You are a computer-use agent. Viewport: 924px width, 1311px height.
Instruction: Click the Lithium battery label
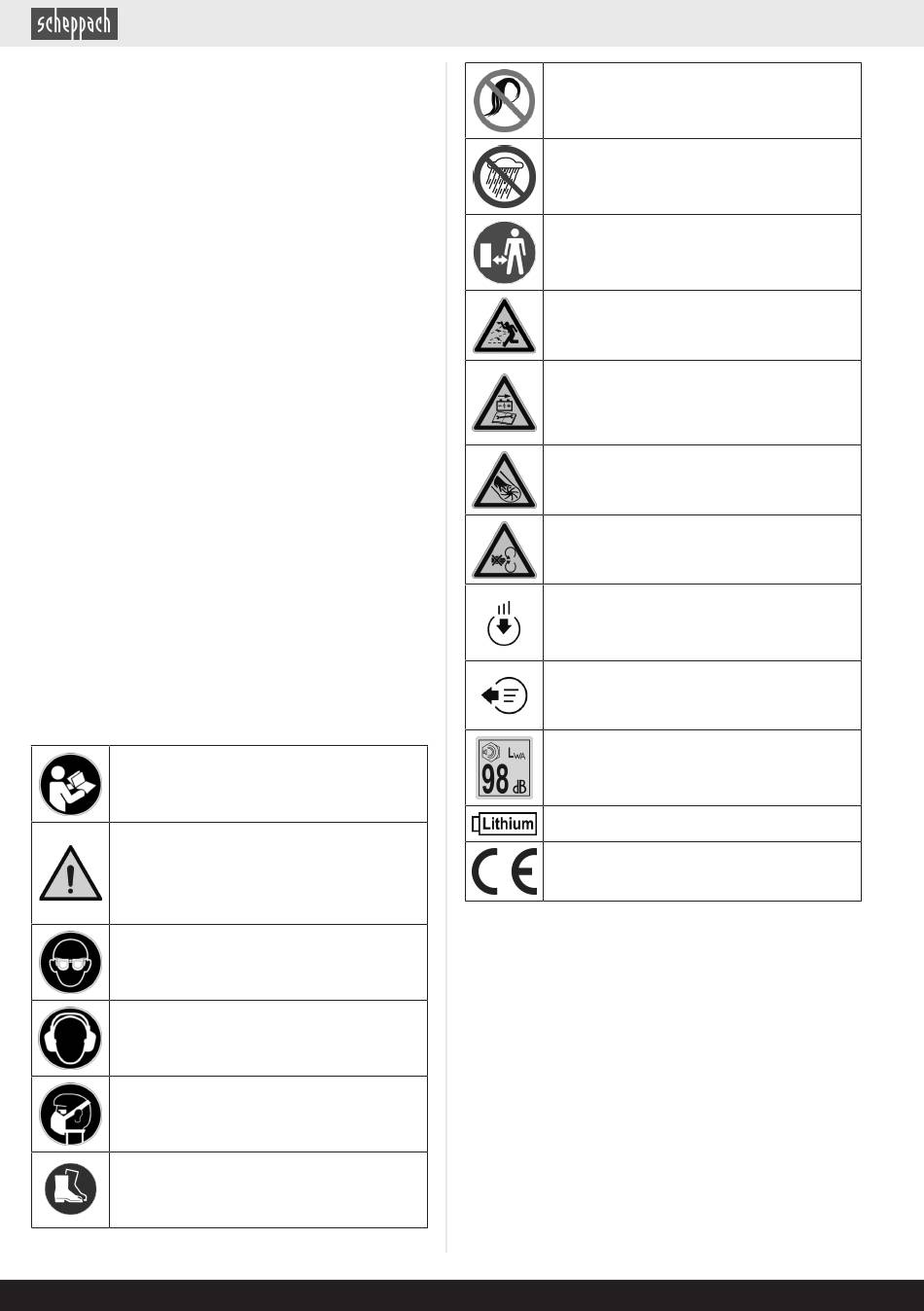[504, 824]
